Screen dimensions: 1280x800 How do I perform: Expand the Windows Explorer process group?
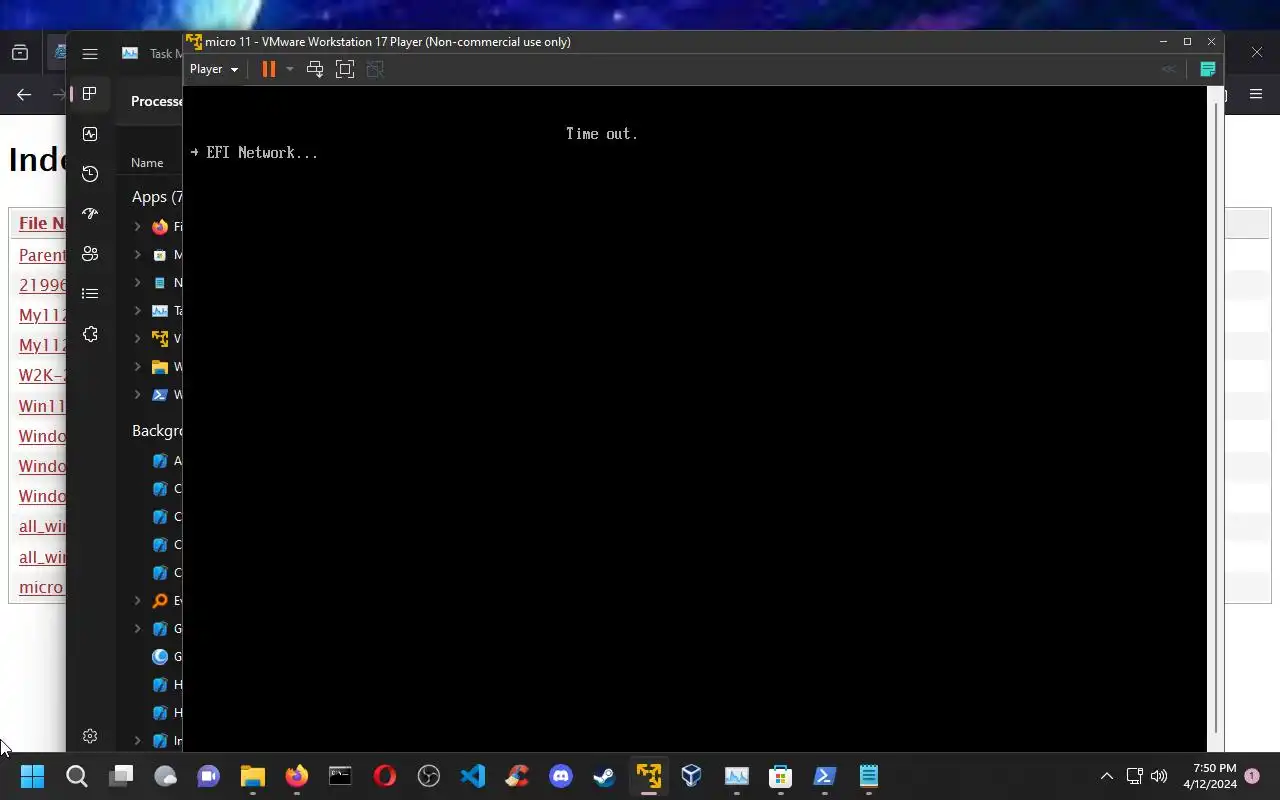[x=137, y=367]
